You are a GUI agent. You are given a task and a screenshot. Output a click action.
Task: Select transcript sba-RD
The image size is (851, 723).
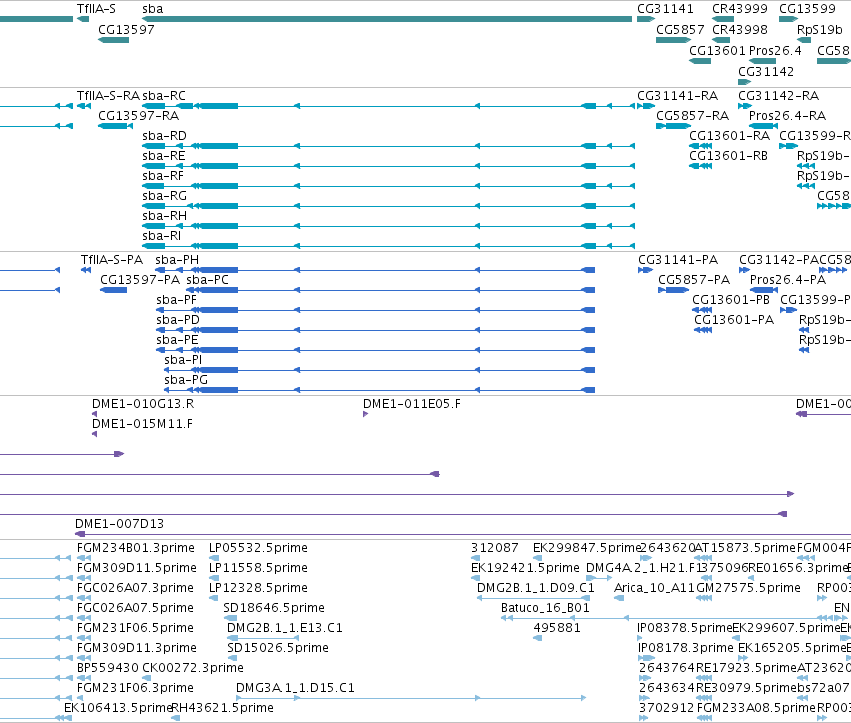(164, 136)
